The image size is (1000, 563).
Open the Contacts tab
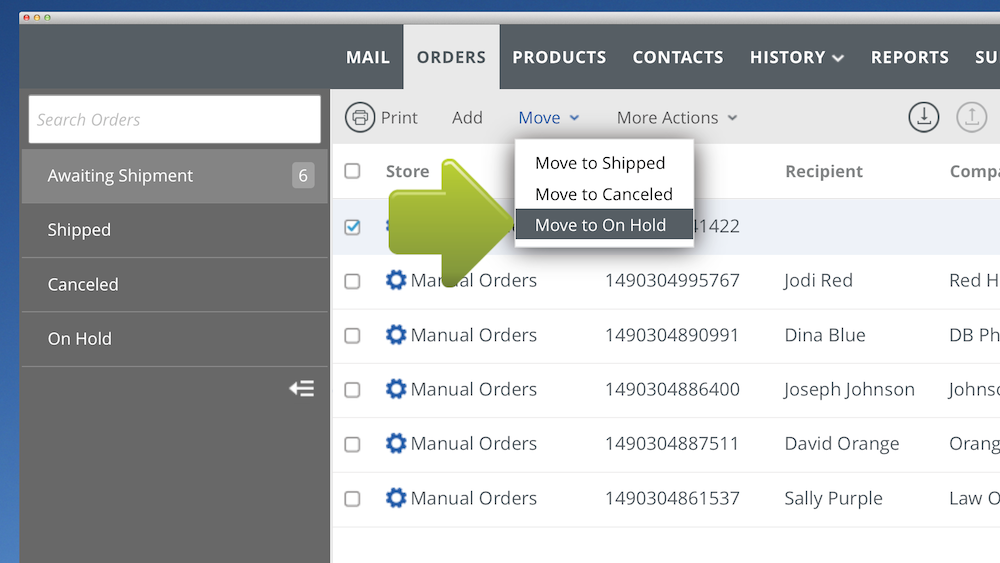point(678,57)
